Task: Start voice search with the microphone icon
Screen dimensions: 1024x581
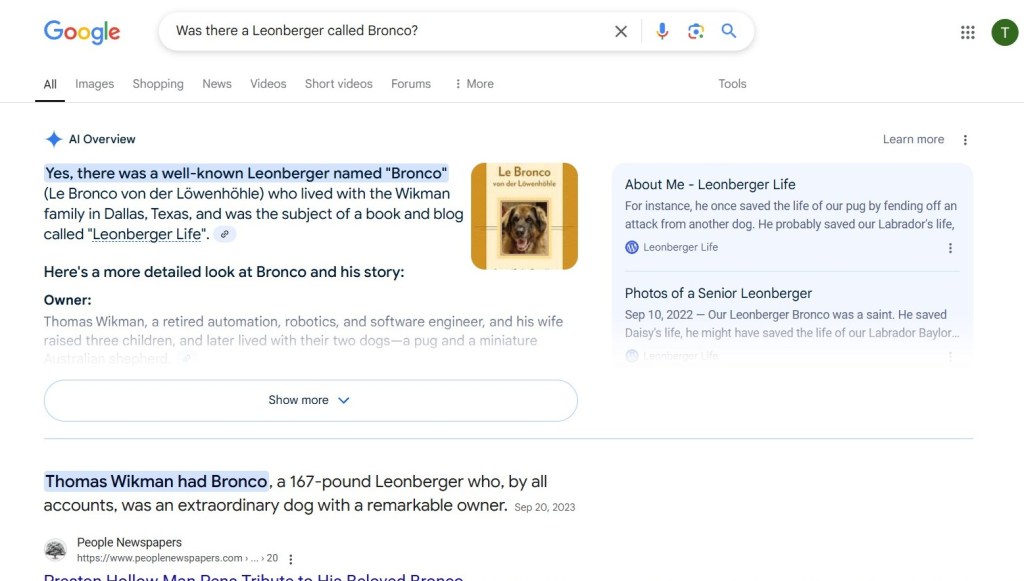Action: (x=661, y=31)
